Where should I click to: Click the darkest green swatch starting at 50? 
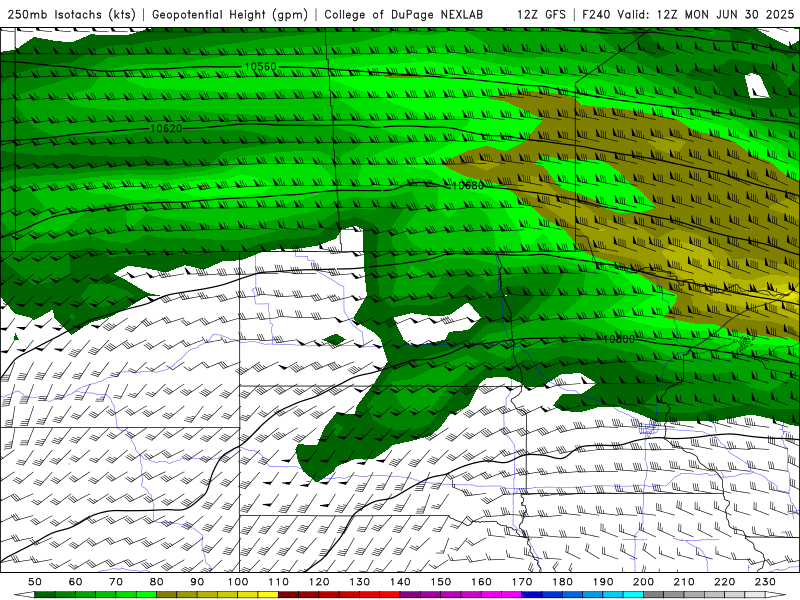[45, 595]
